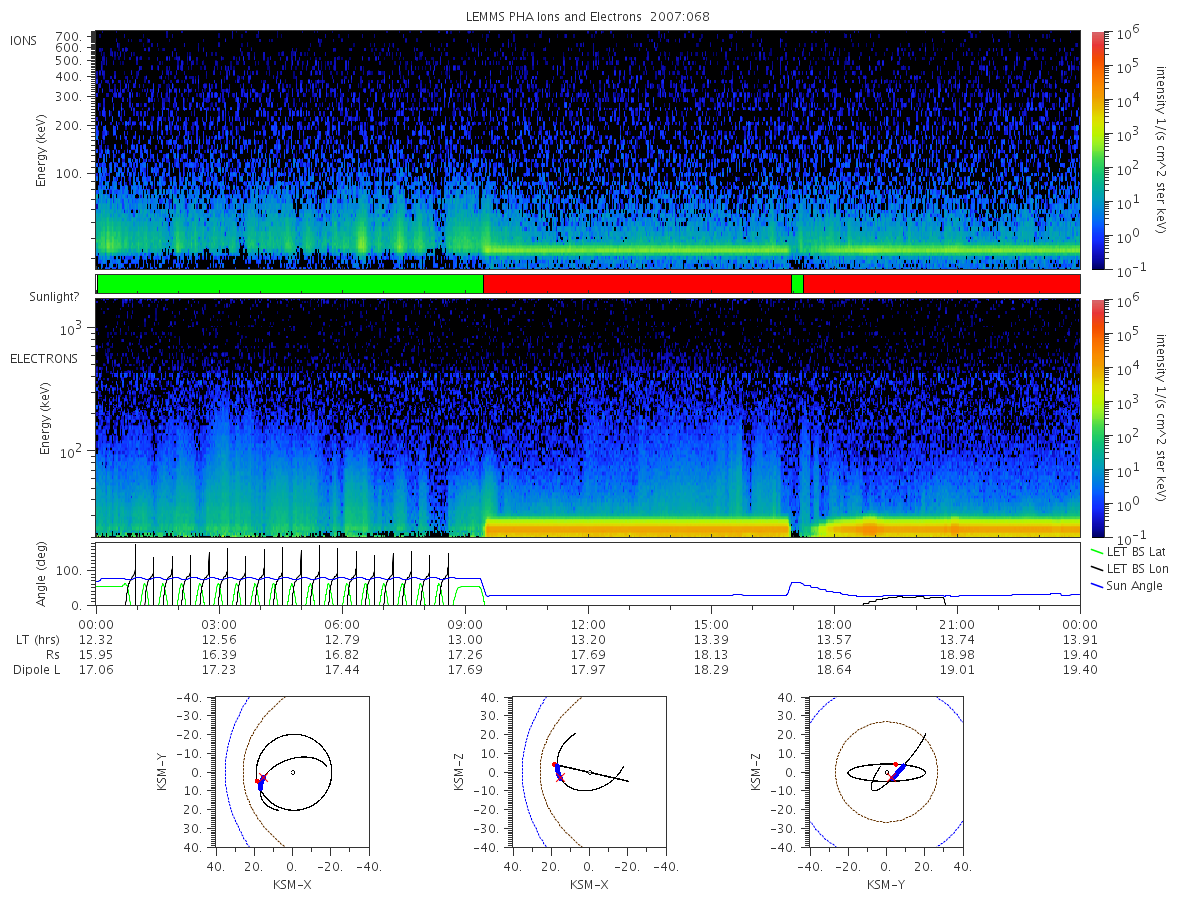Click the ions intensity color bar
1200x900 pixels.
point(1098,150)
